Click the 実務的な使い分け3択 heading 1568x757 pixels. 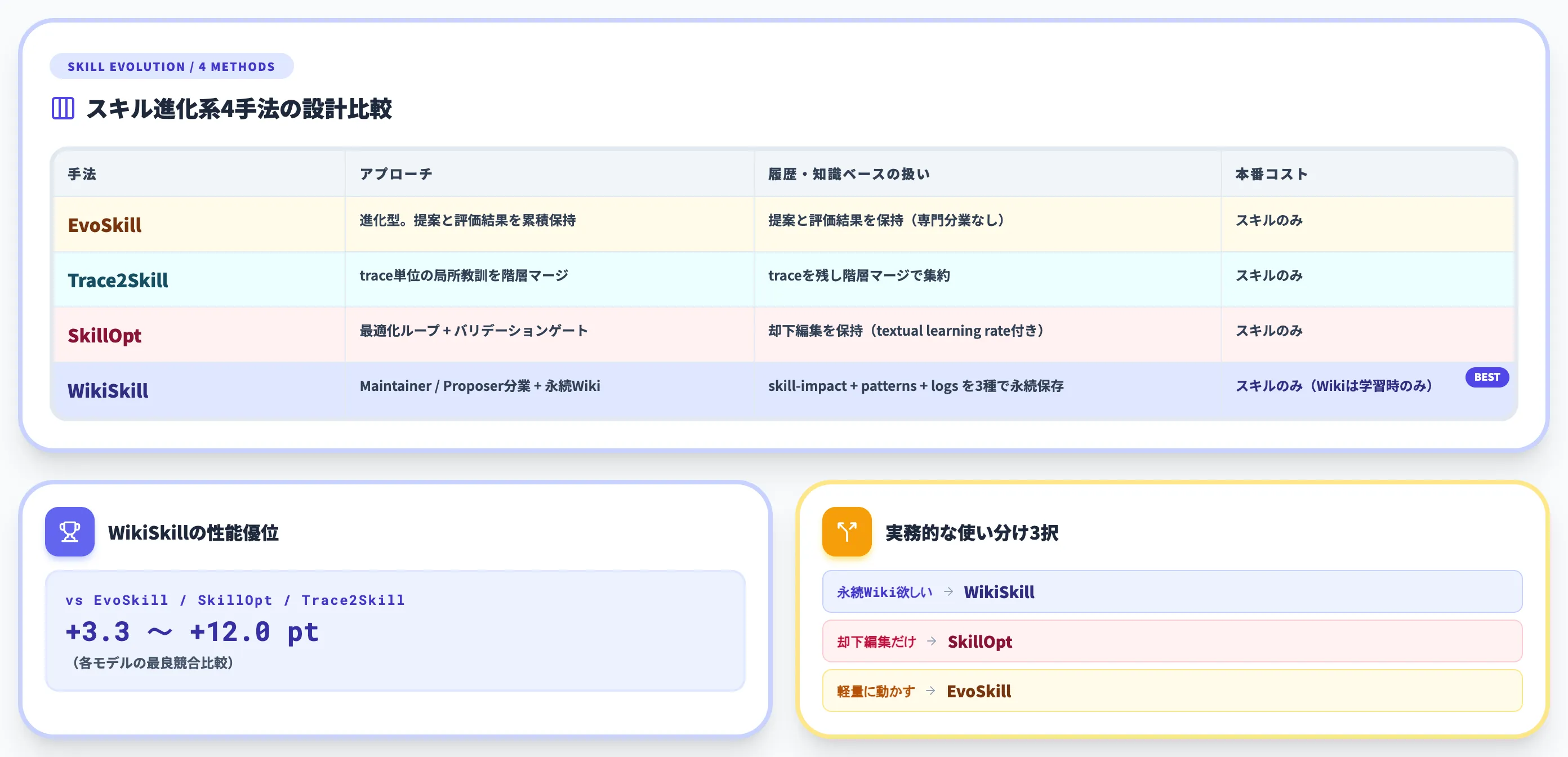click(972, 532)
